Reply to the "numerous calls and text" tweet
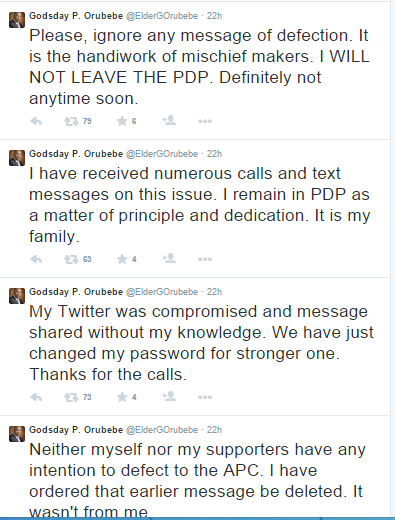Image resolution: width=395 pixels, height=520 pixels. [36, 259]
